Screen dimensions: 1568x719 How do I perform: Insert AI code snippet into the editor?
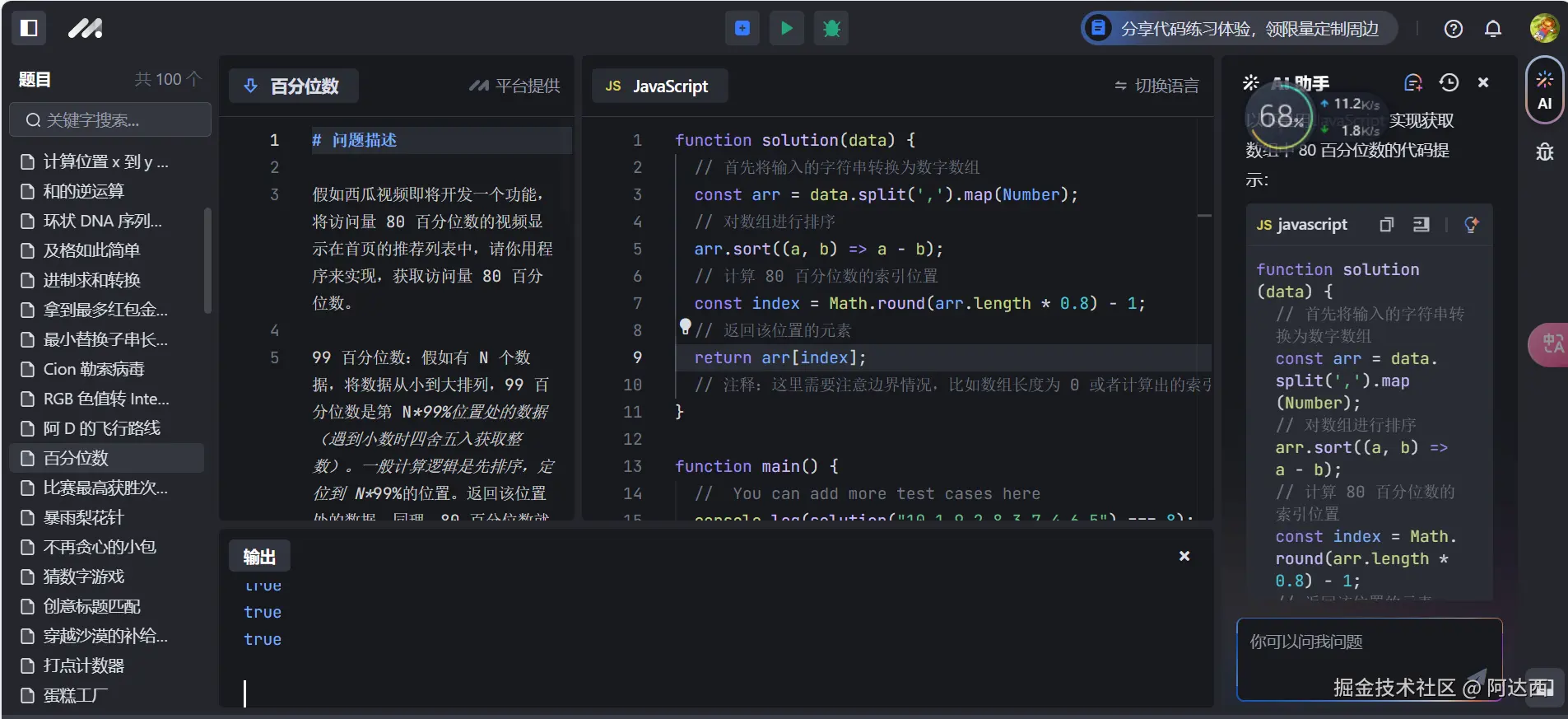1421,225
